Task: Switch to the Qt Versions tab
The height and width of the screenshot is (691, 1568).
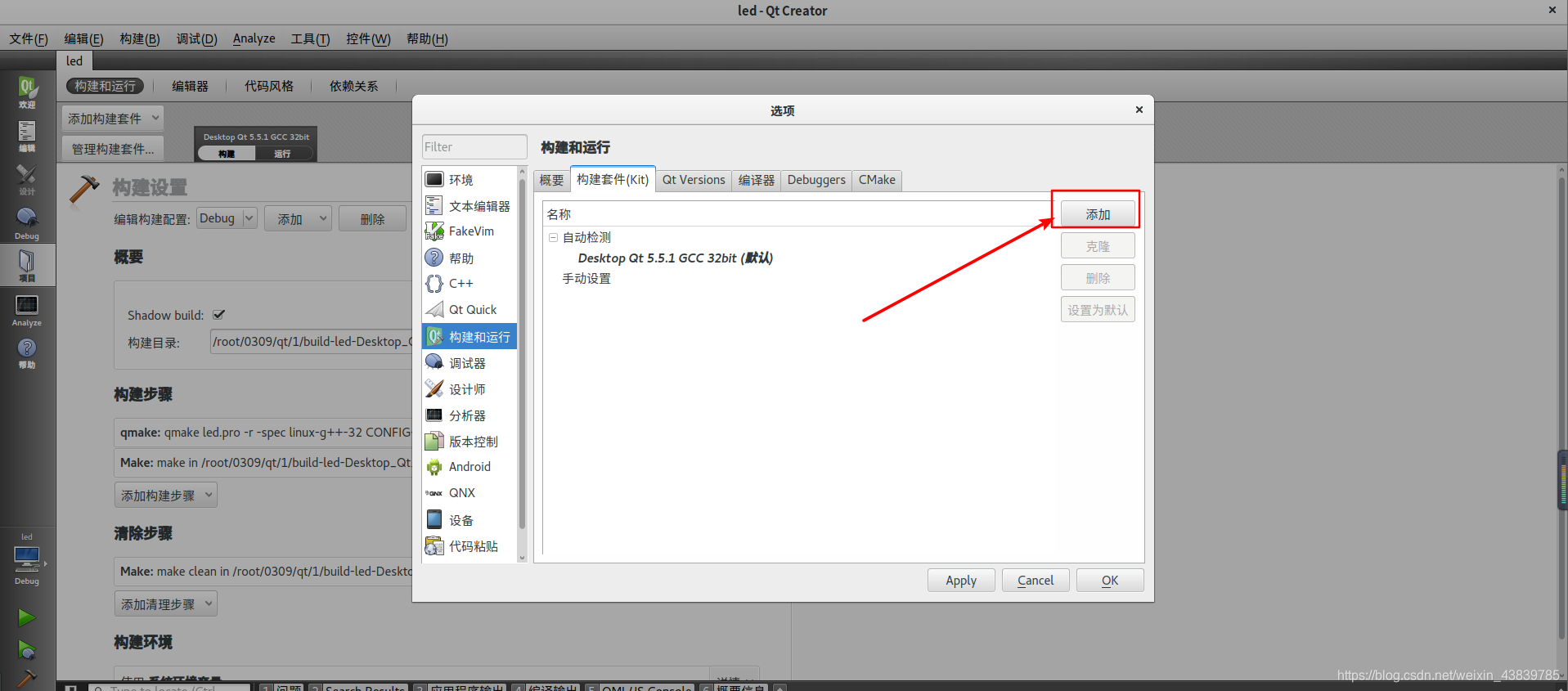Action: [x=694, y=180]
